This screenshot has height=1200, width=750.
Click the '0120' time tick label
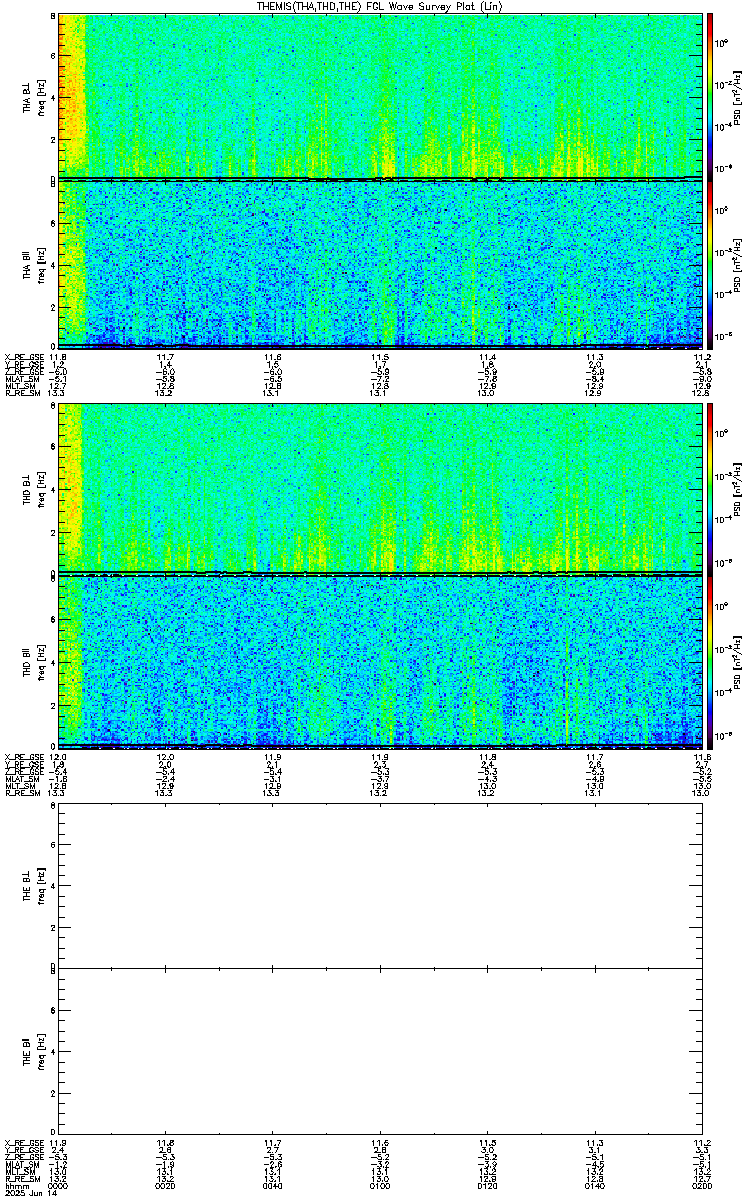click(x=487, y=1186)
